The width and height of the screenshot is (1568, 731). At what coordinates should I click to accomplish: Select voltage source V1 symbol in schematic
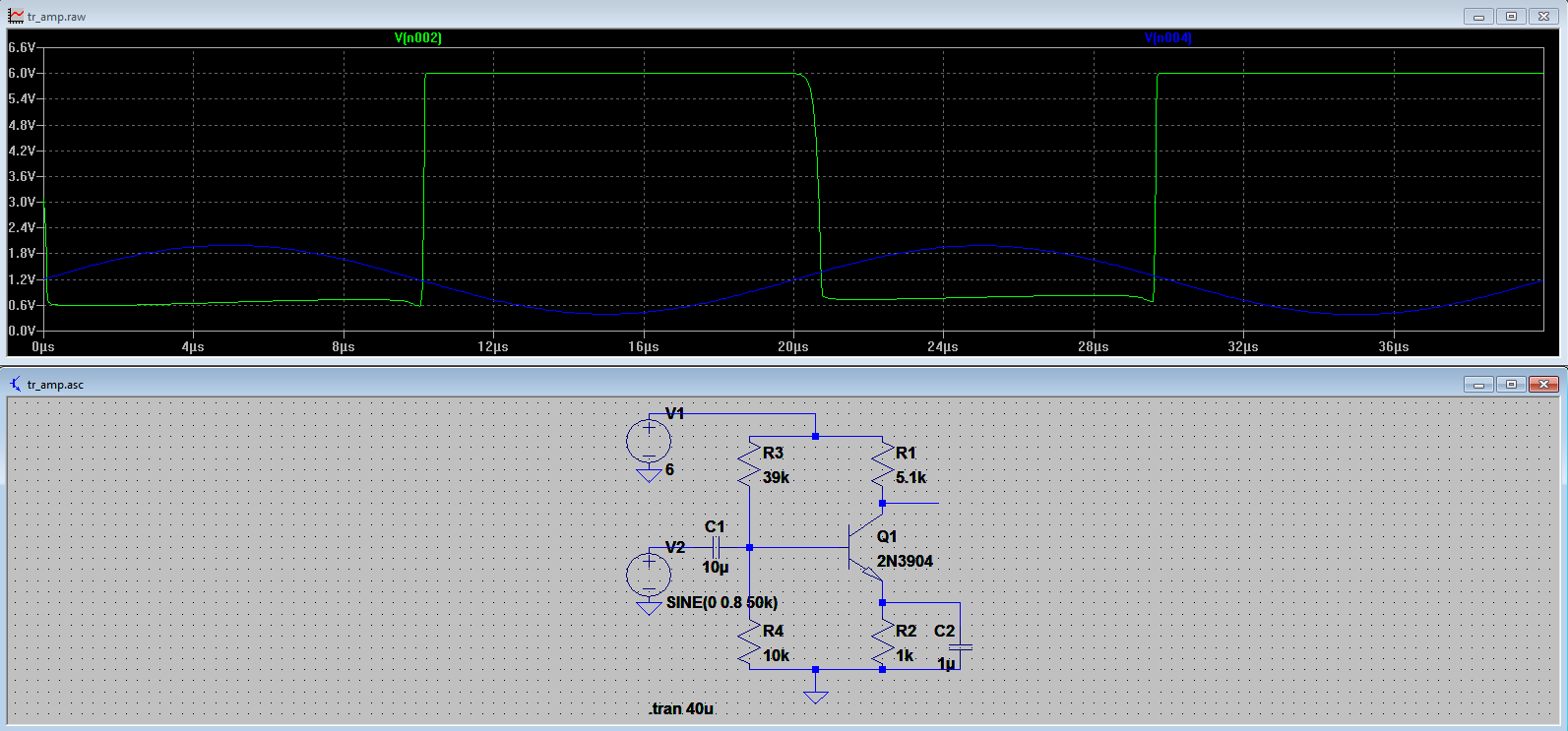(x=649, y=441)
